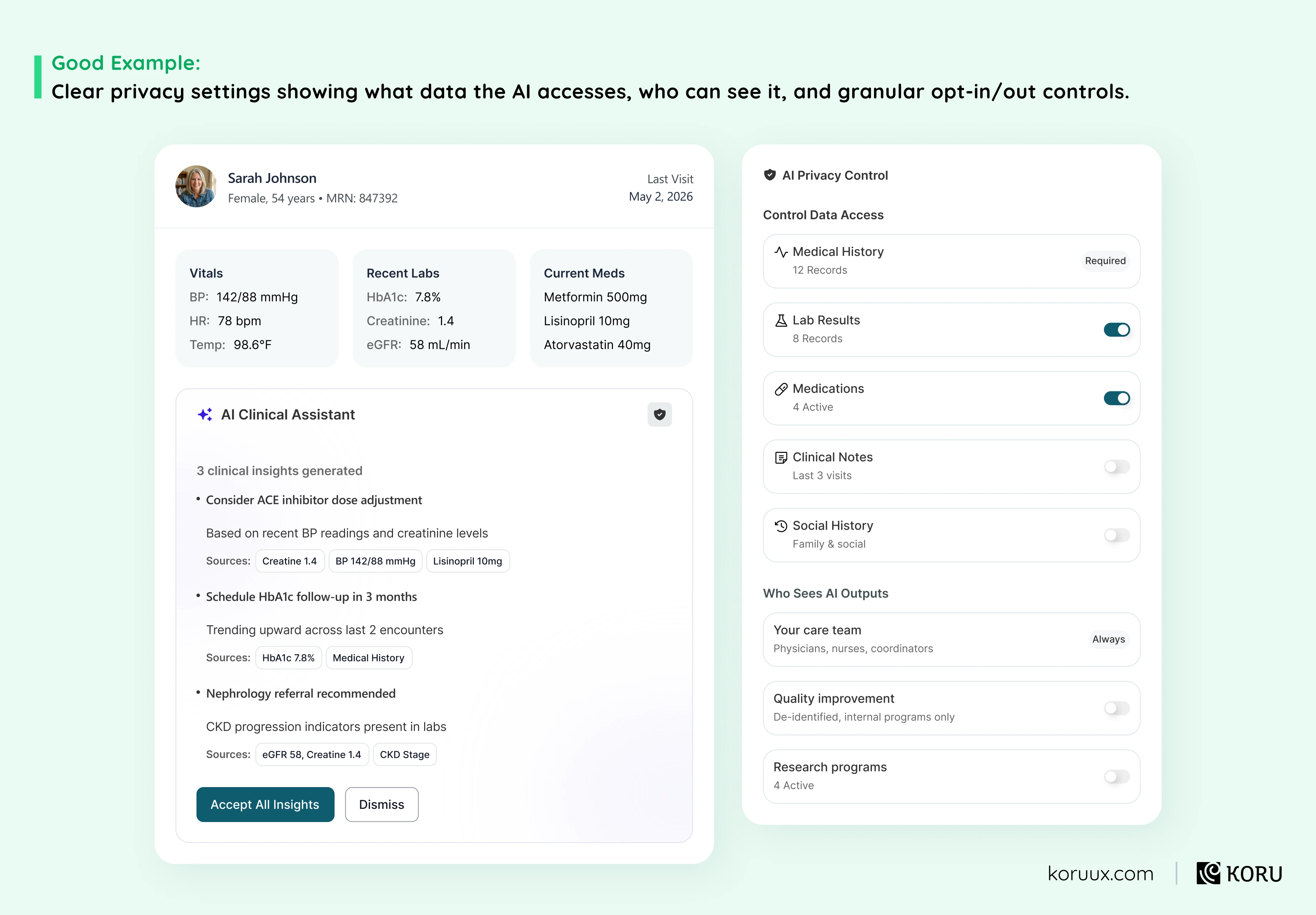Click the Always badge on Your care team
This screenshot has width=1316, height=915.
[x=1109, y=639]
